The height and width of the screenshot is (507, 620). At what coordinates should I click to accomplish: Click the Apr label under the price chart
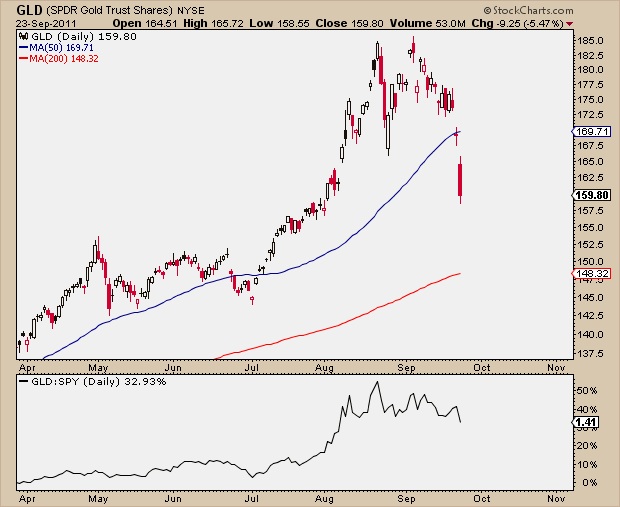pyautogui.click(x=27, y=368)
